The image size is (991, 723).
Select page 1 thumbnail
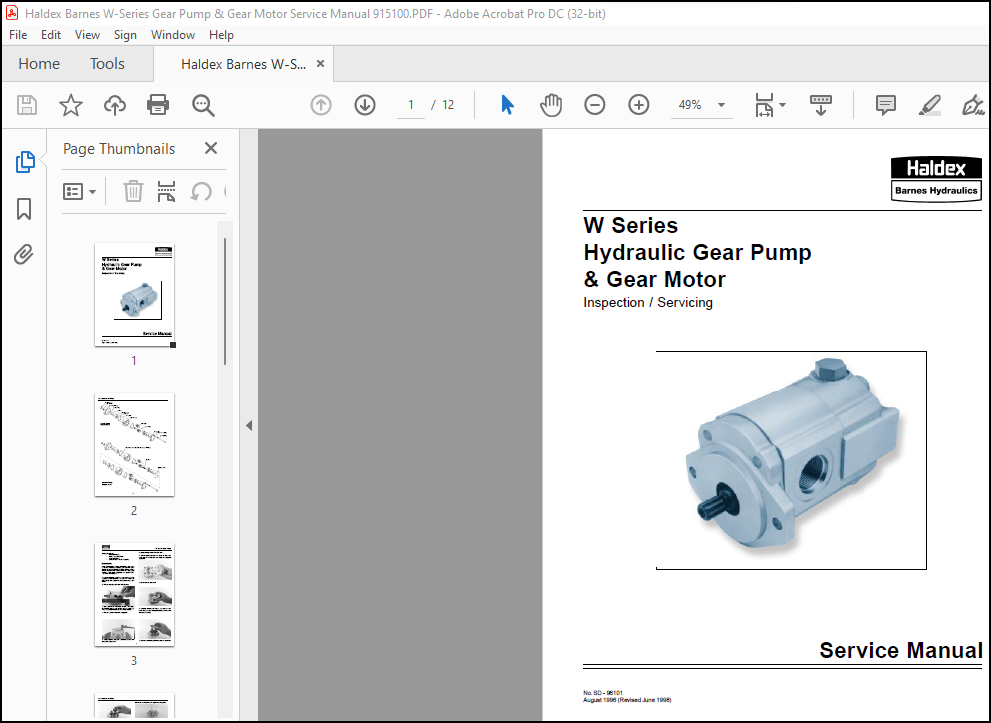(x=135, y=295)
